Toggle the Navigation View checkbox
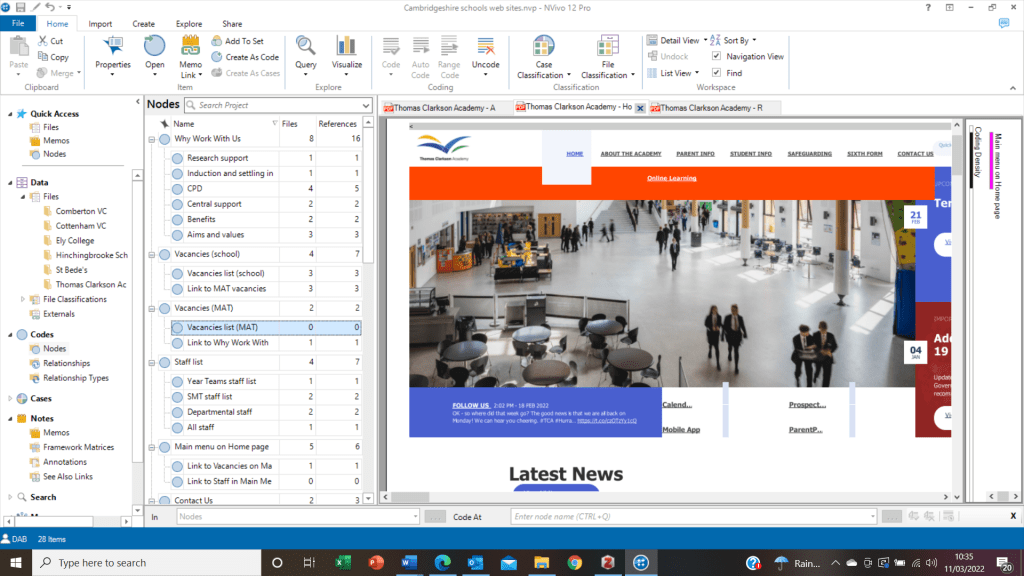 [x=716, y=57]
